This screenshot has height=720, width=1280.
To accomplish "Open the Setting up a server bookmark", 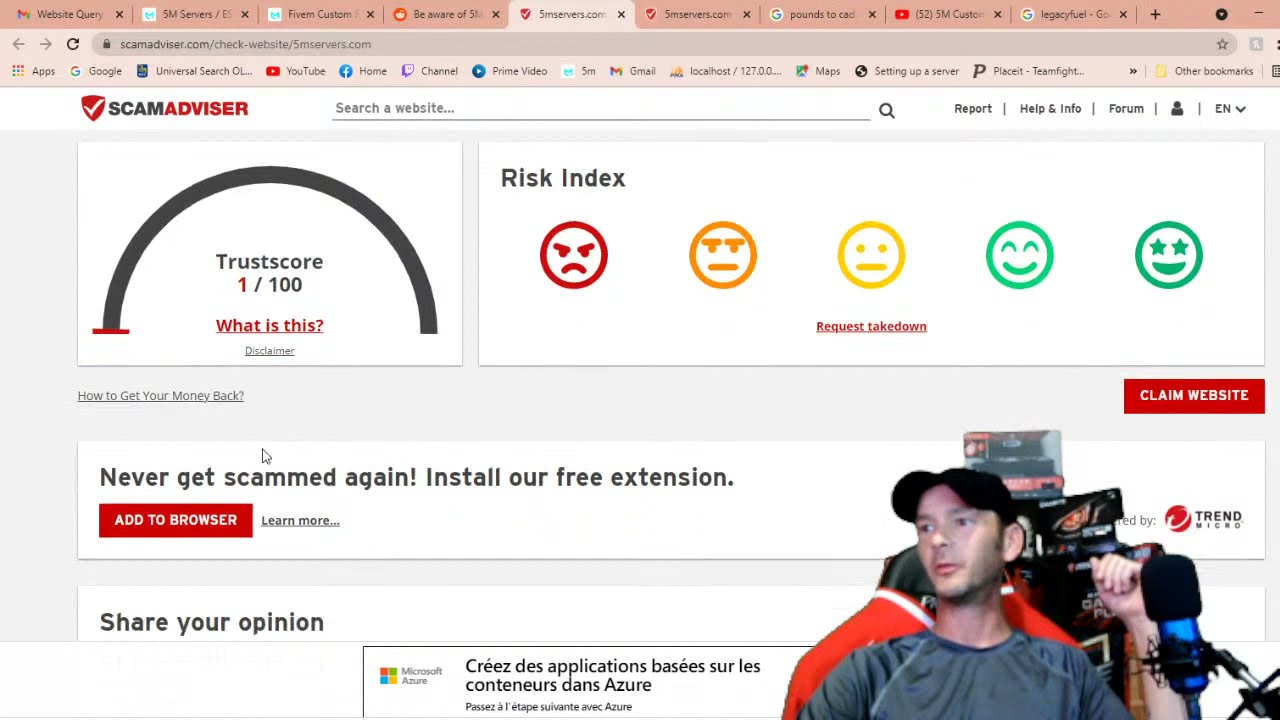I will click(906, 71).
